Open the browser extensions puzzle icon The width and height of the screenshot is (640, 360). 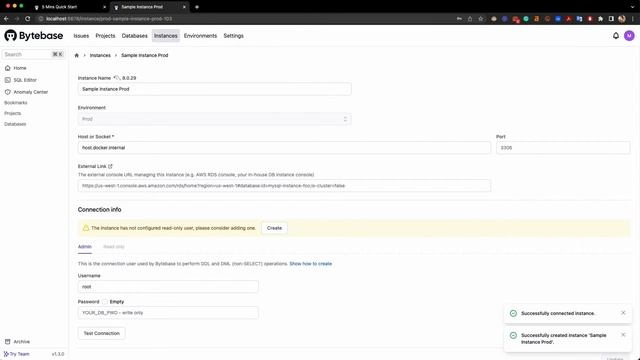(600, 18)
